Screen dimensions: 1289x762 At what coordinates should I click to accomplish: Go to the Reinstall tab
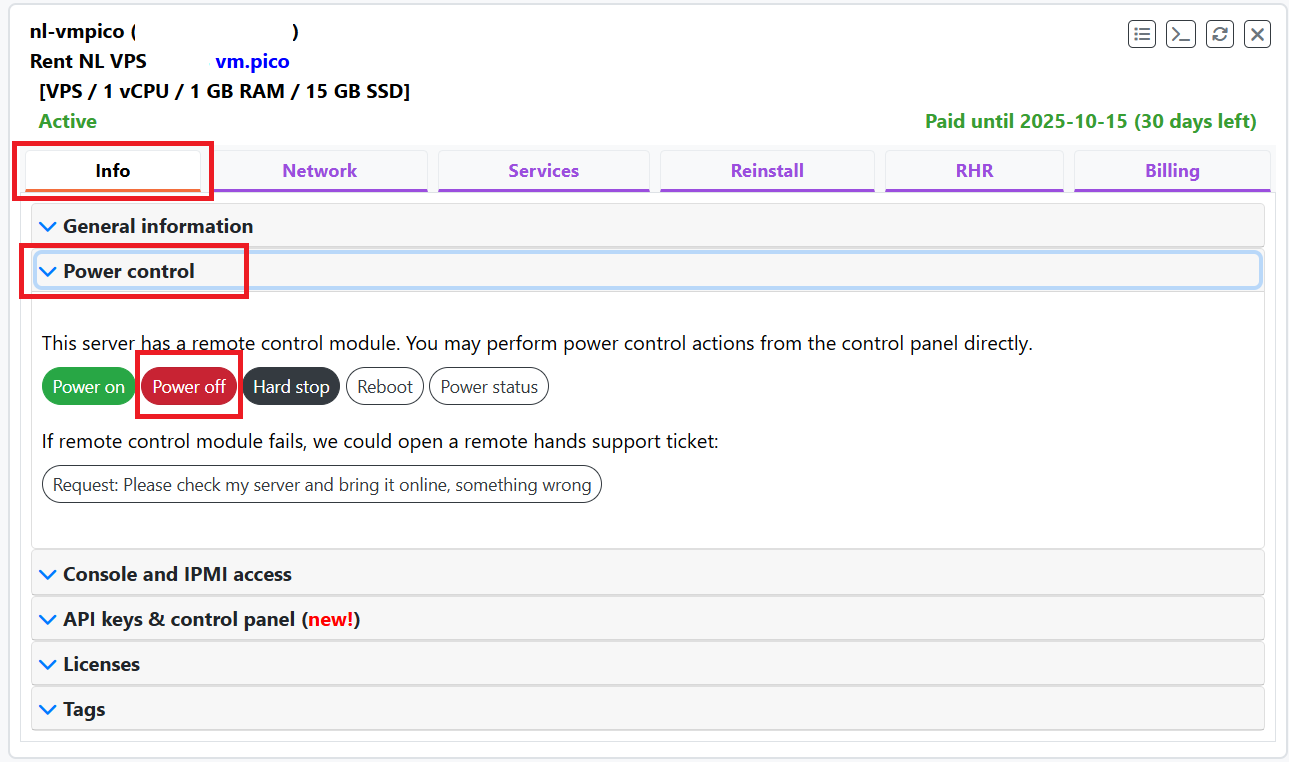(x=767, y=171)
